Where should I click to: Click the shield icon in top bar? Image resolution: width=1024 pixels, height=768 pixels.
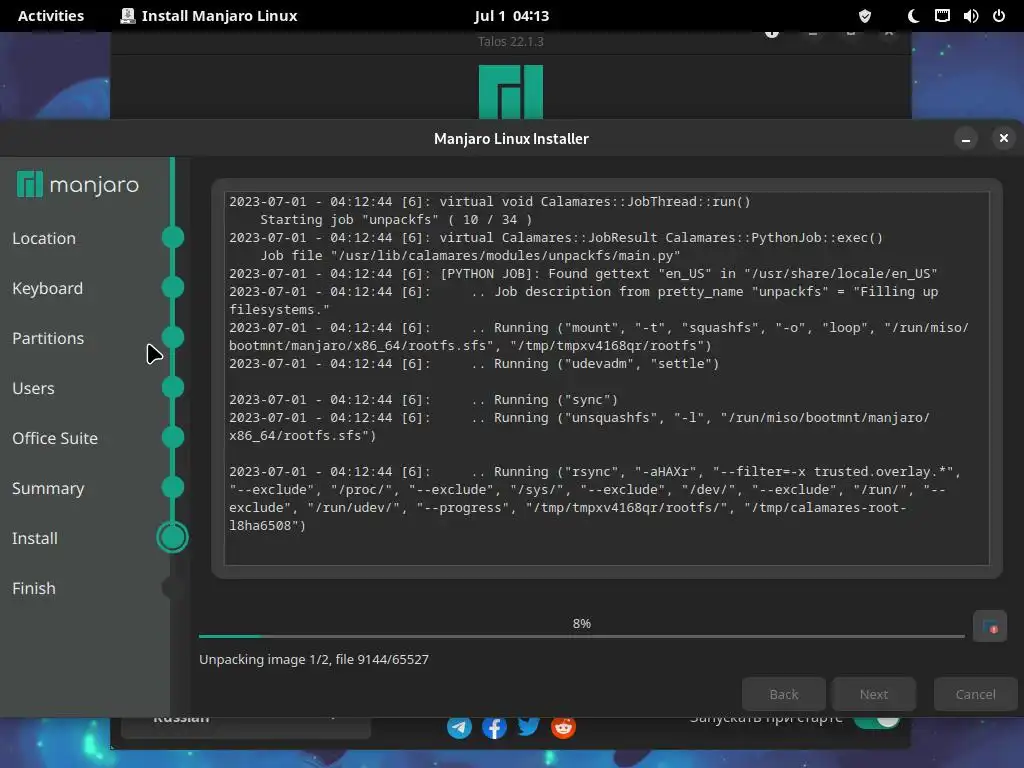865,16
